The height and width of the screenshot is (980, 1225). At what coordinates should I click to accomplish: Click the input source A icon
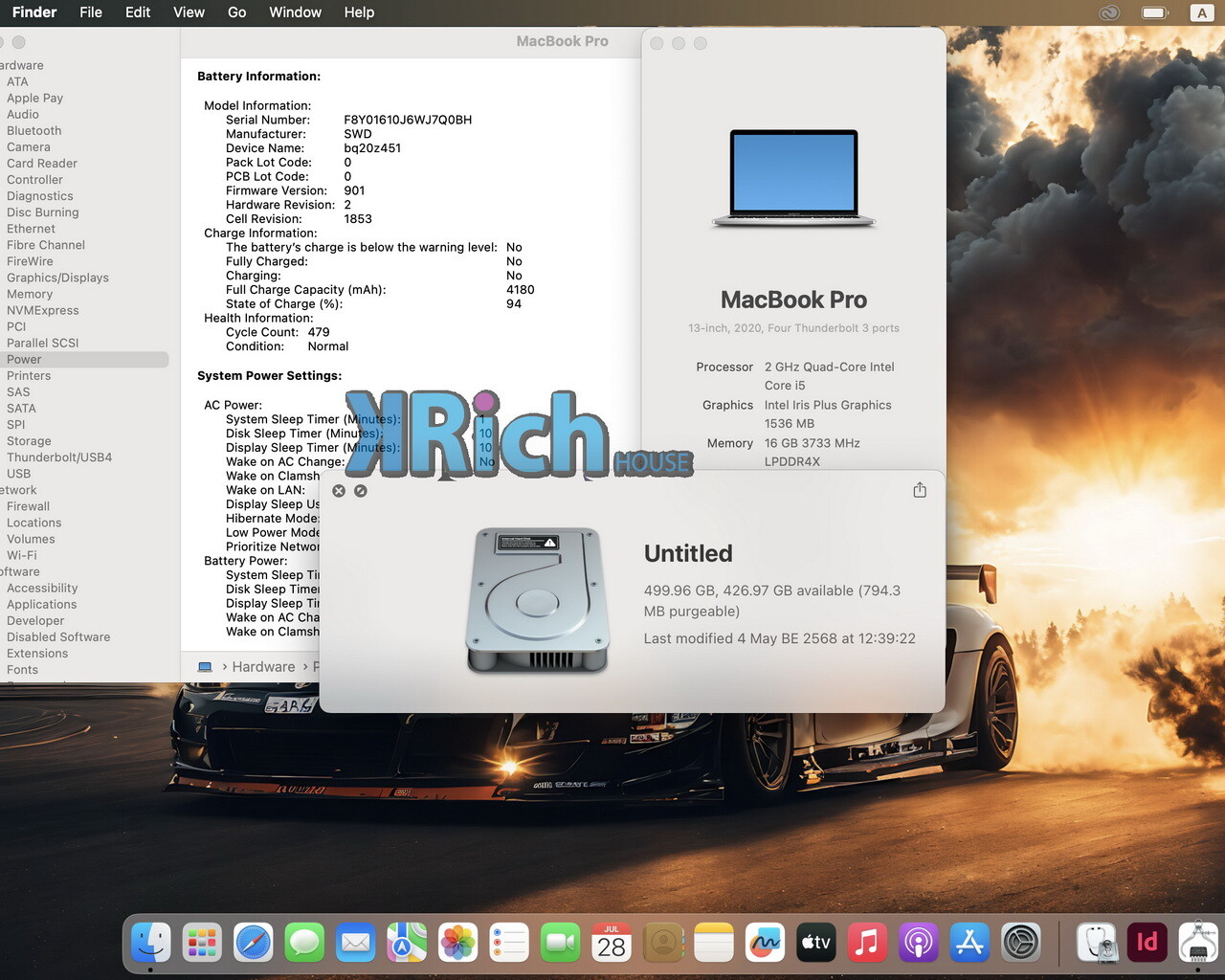click(1202, 12)
